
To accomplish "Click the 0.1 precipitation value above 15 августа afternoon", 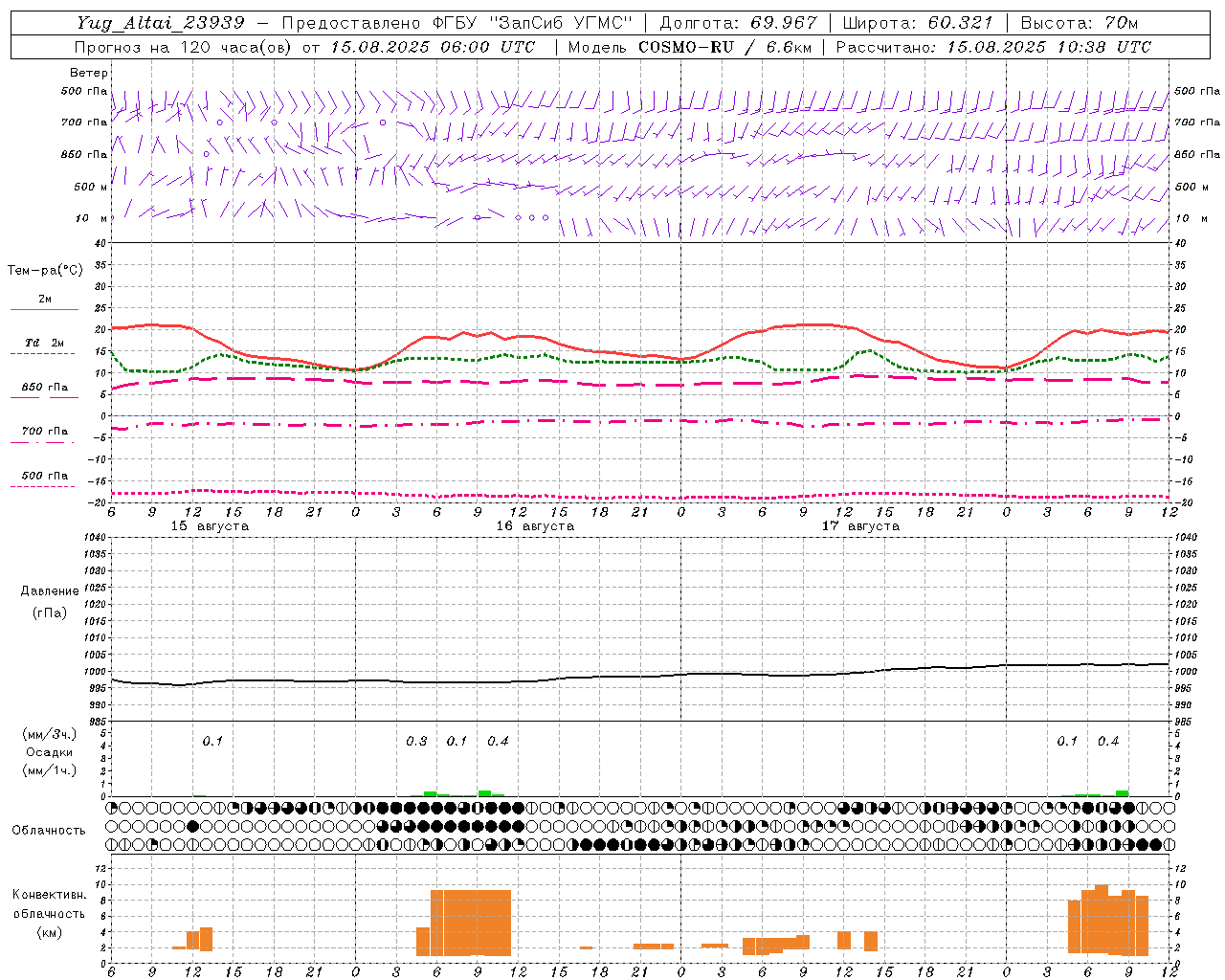I will (212, 742).
